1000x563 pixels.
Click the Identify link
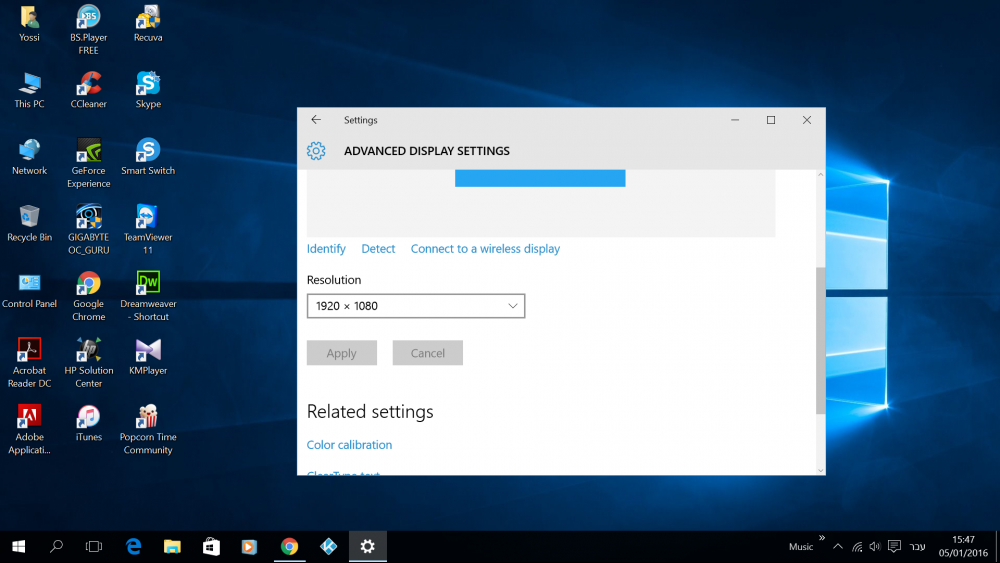[x=326, y=249]
